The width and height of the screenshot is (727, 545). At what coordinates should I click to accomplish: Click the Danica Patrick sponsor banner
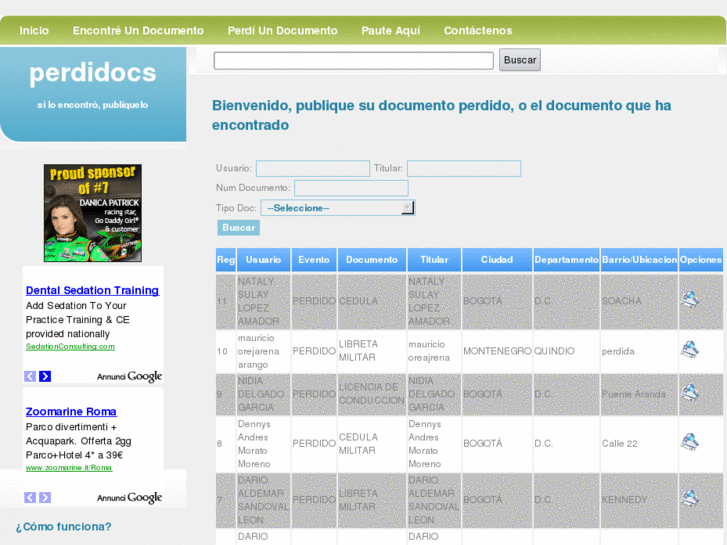pyautogui.click(x=93, y=213)
